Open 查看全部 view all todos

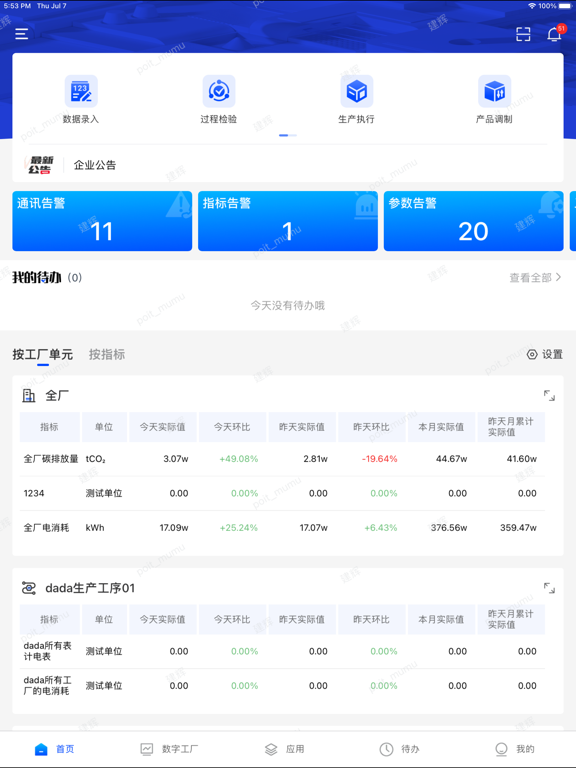pyautogui.click(x=535, y=278)
